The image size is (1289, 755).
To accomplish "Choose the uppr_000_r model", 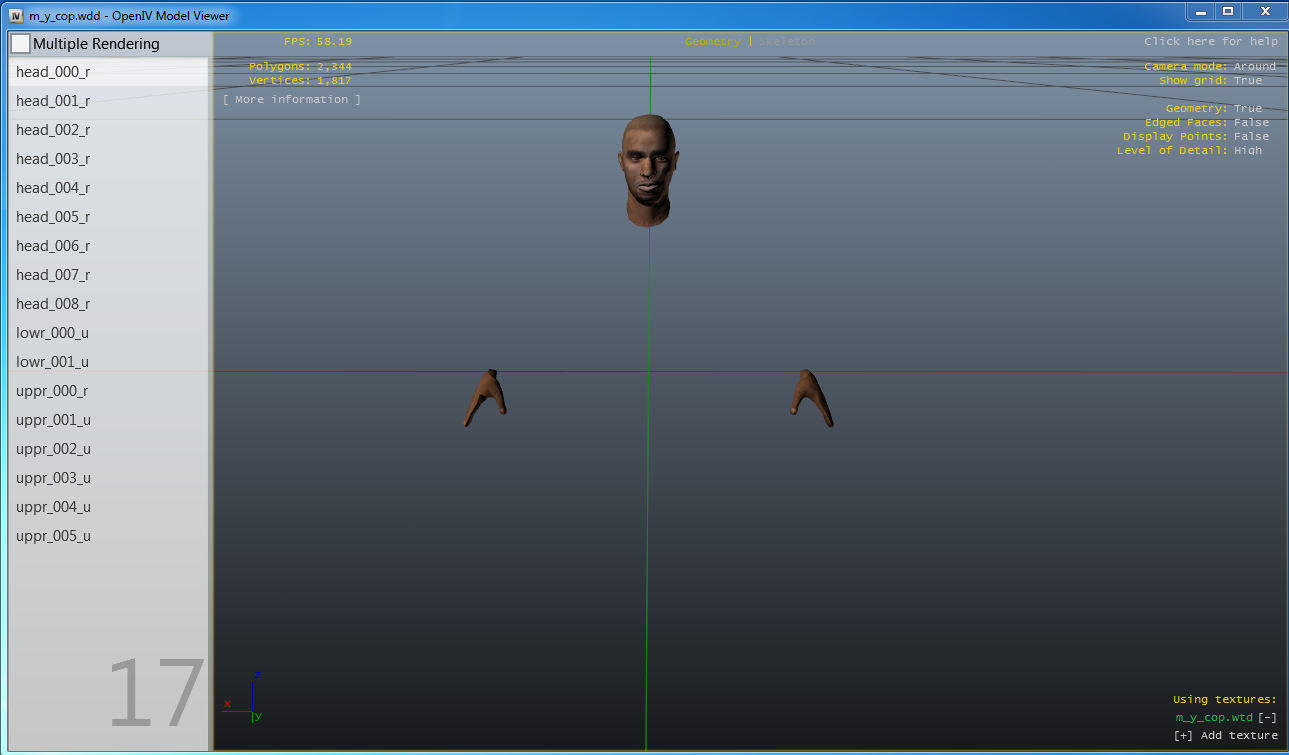I will point(108,391).
